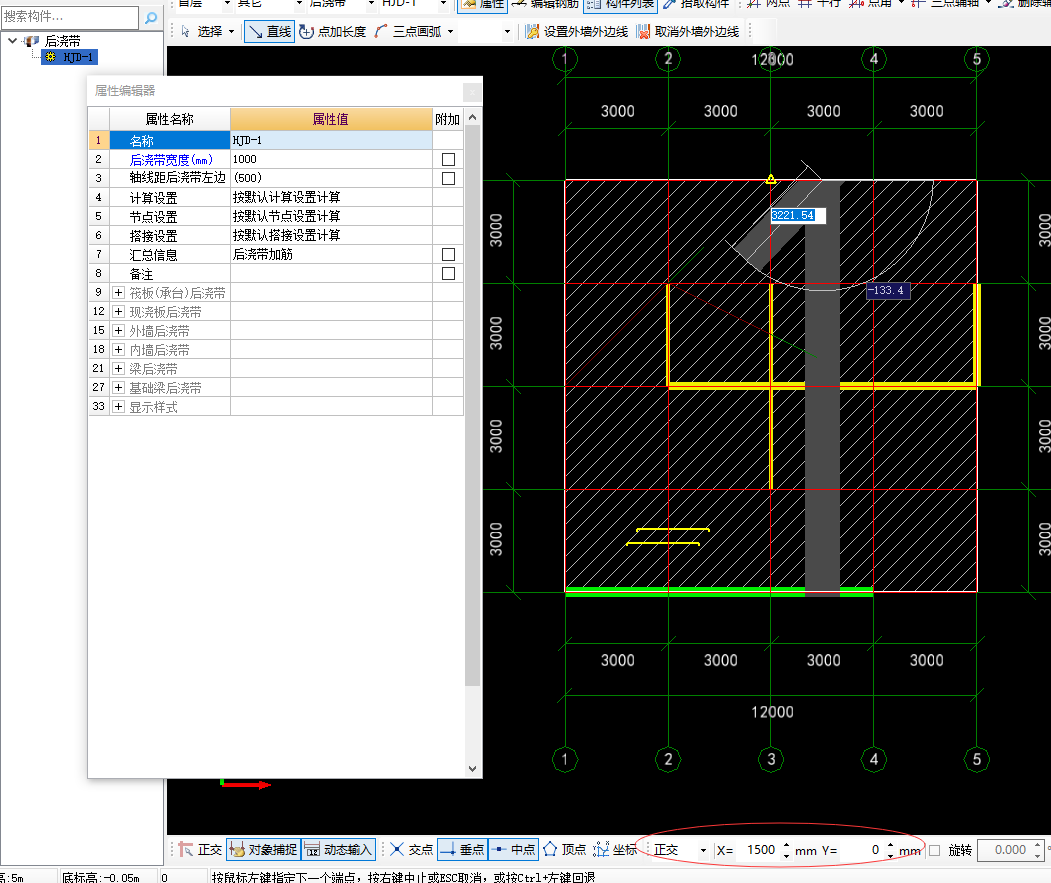The height and width of the screenshot is (883, 1051).
Task: Click the 3221.54 dynamic input box
Action: (x=798, y=215)
